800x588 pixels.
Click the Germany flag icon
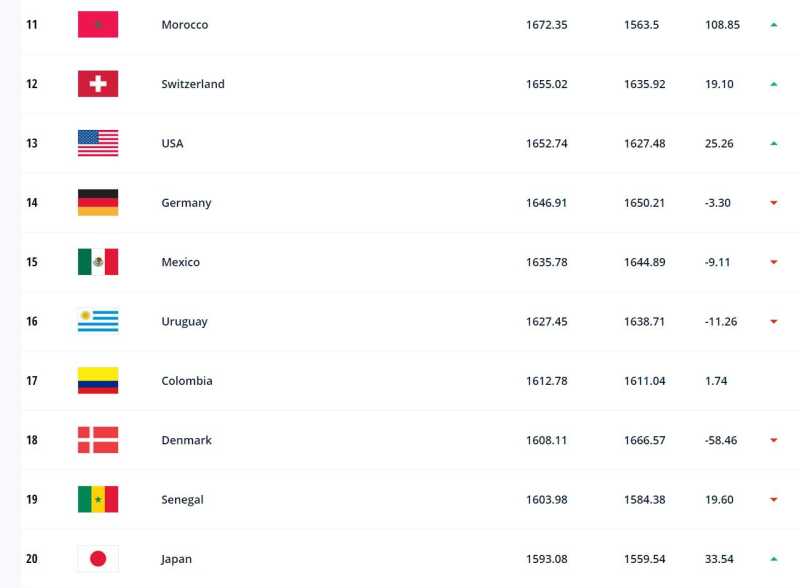point(98,202)
